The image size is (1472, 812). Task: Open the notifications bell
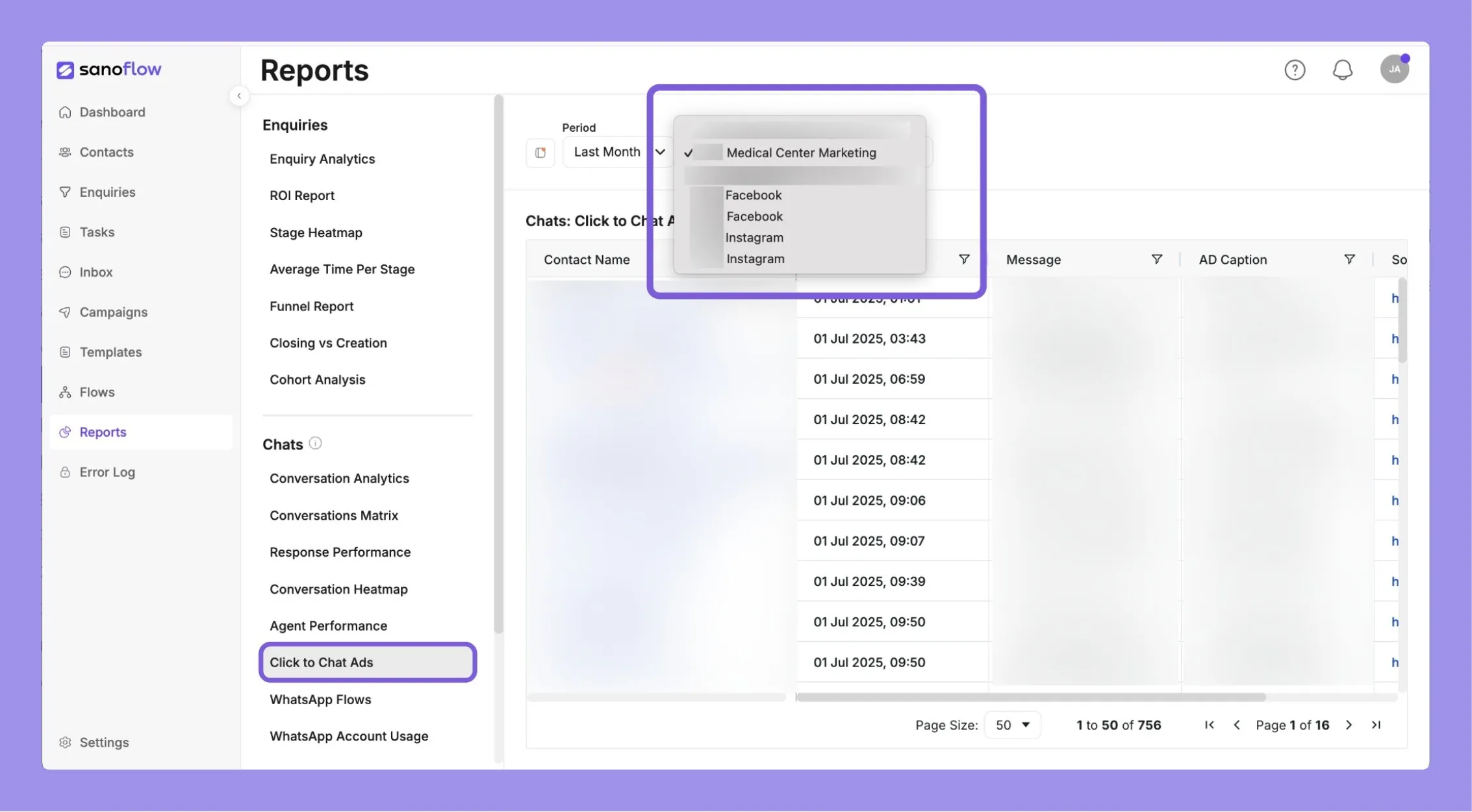[1342, 70]
